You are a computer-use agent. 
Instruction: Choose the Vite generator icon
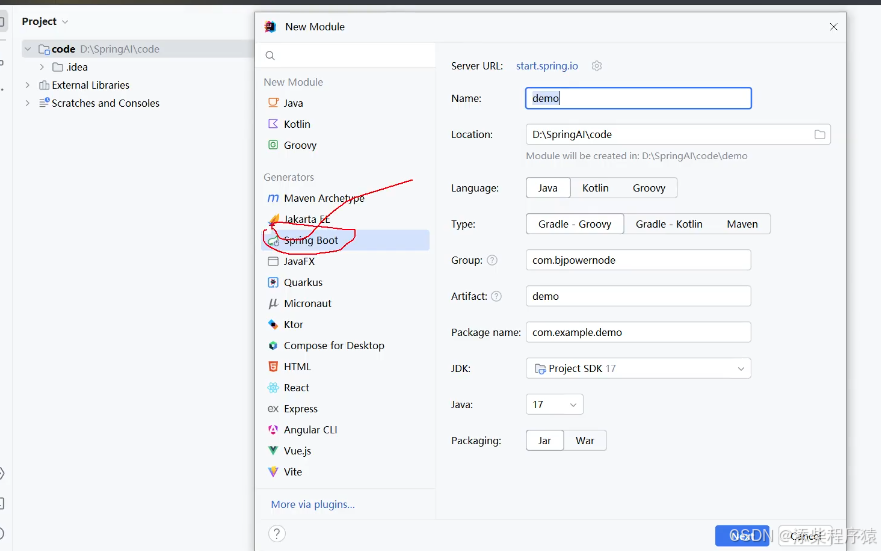tap(273, 472)
